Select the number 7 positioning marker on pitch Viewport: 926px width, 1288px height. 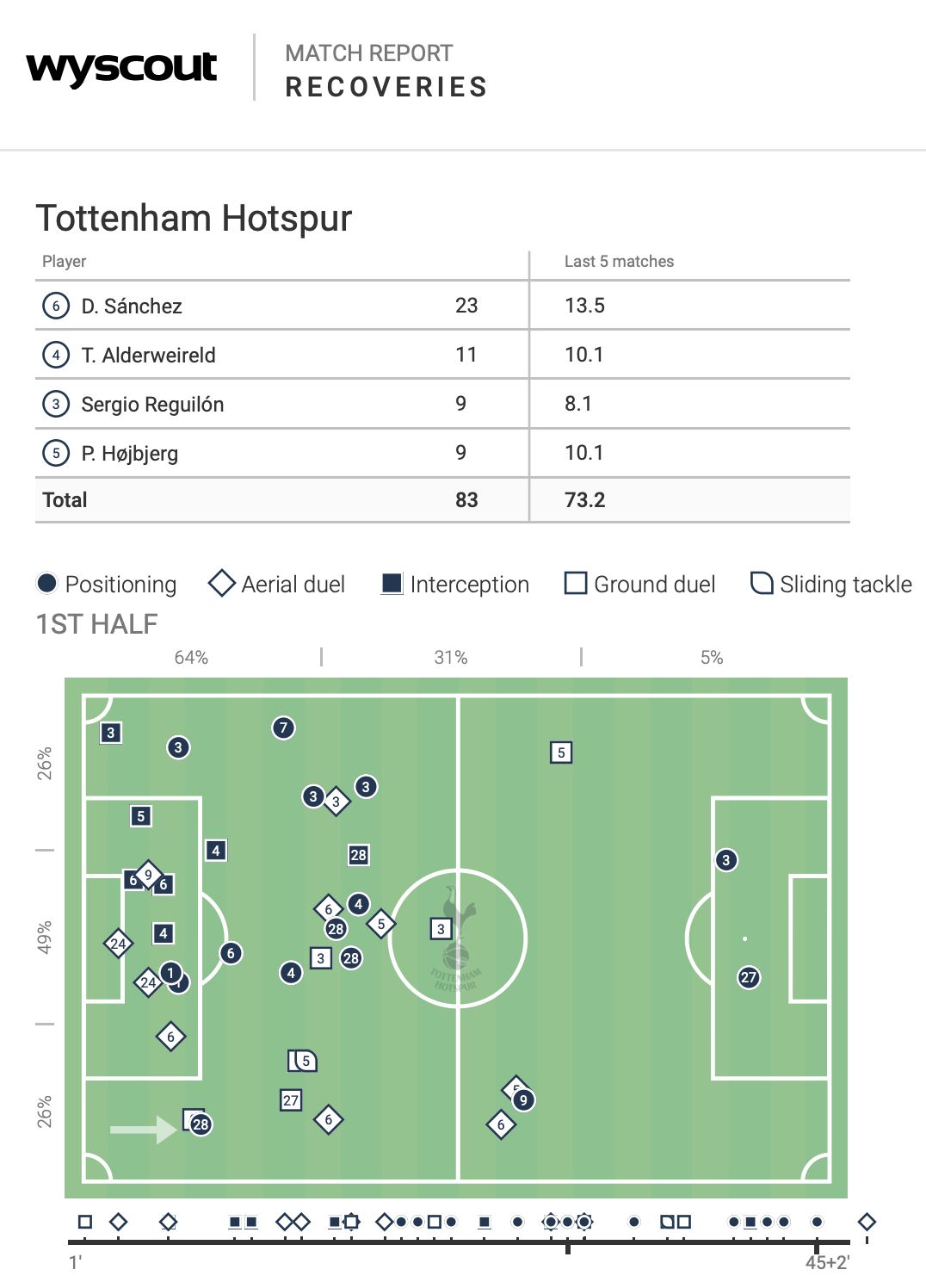[283, 728]
